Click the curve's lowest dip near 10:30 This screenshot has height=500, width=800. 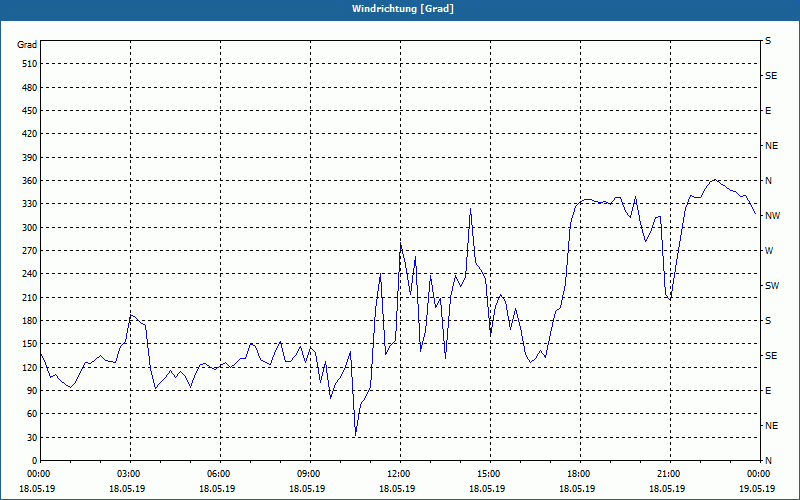[x=355, y=435]
